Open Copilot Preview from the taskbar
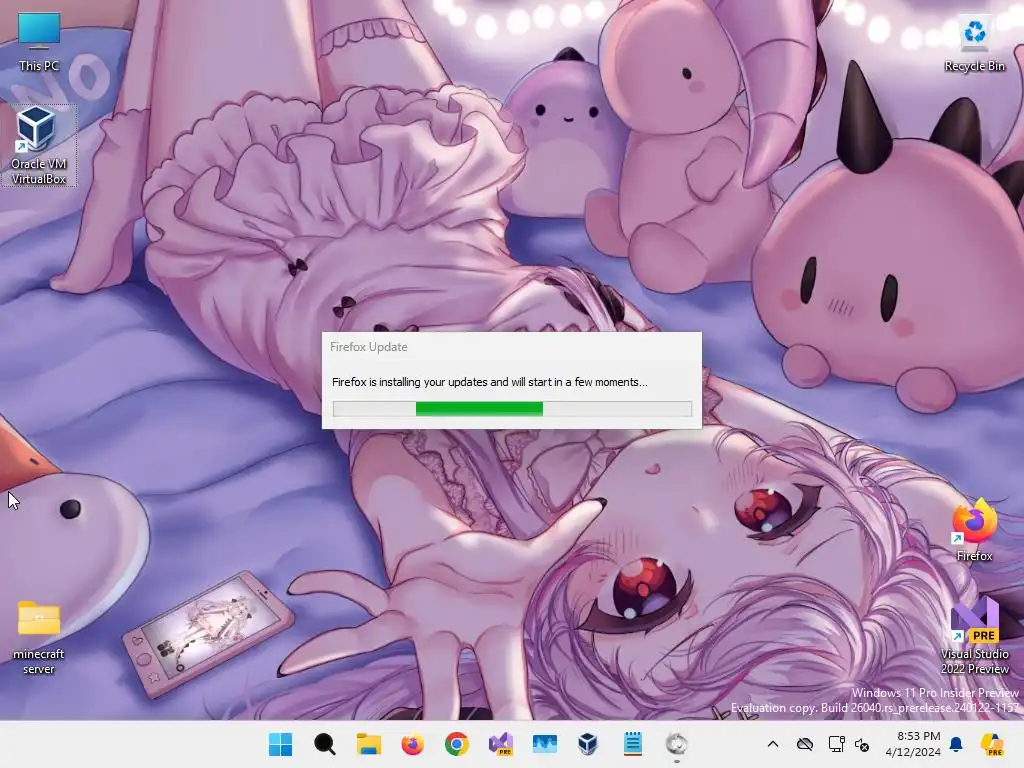This screenshot has height=768, width=1024. coord(993,744)
